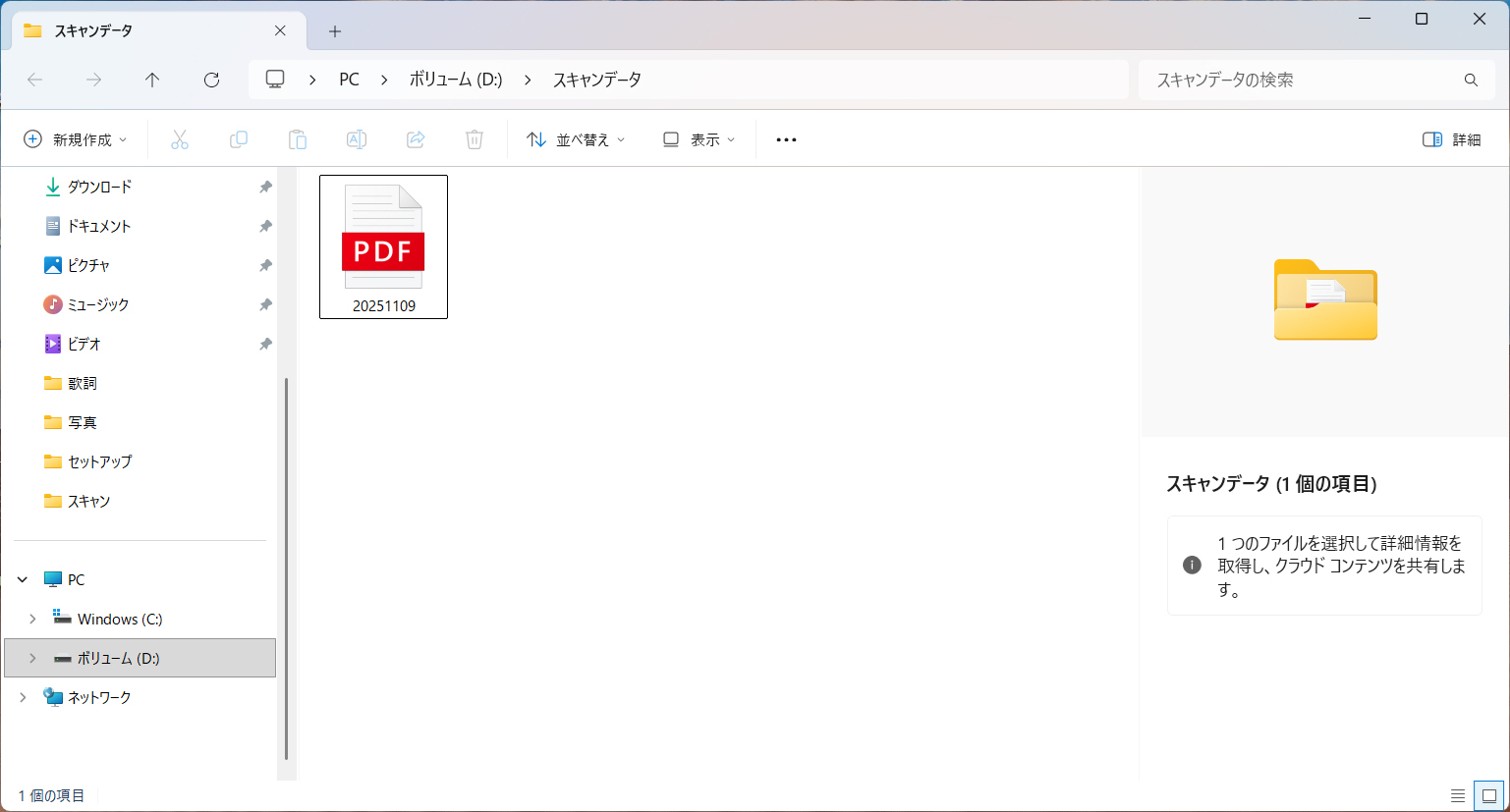Open the 並べ替え sort dropdown
Viewport: 1510px width, 812px height.
coord(575,138)
